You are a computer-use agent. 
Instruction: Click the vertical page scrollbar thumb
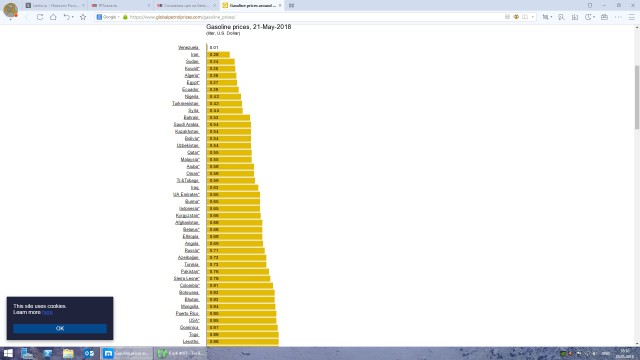point(637,97)
